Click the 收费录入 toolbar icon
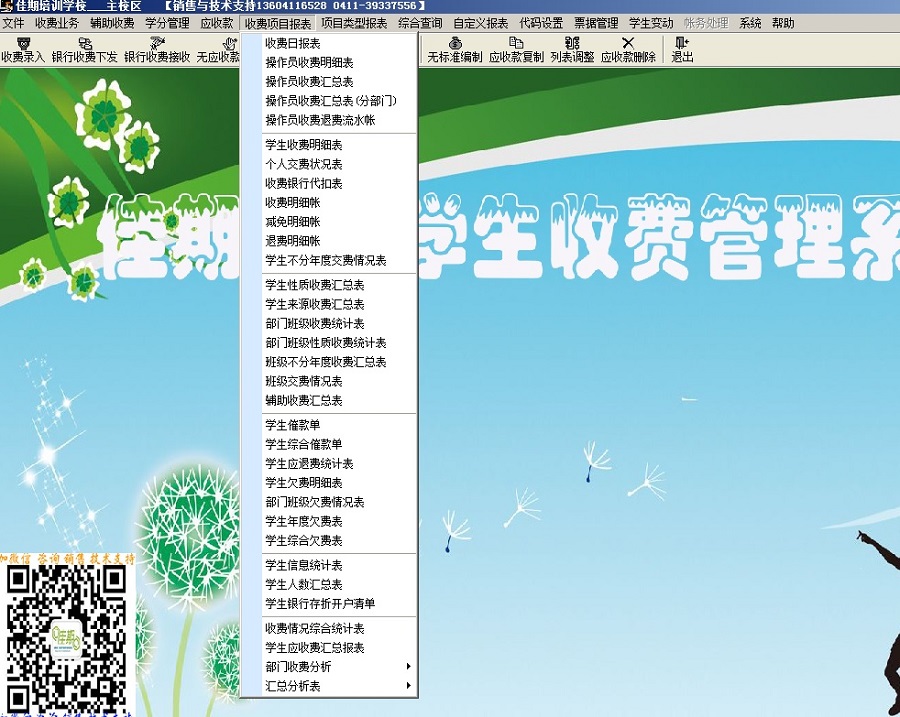 pos(23,50)
